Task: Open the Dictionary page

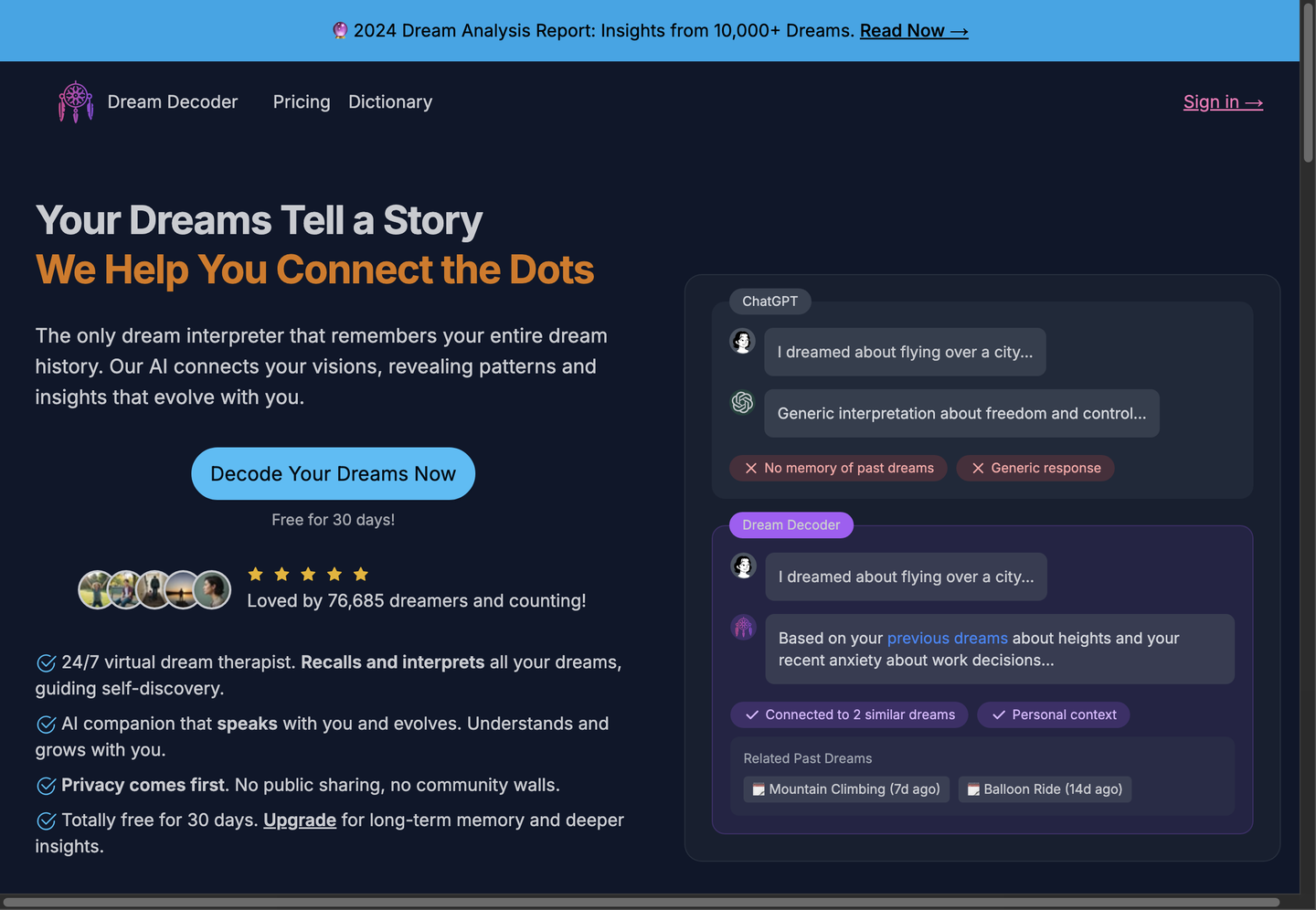Action: [390, 102]
